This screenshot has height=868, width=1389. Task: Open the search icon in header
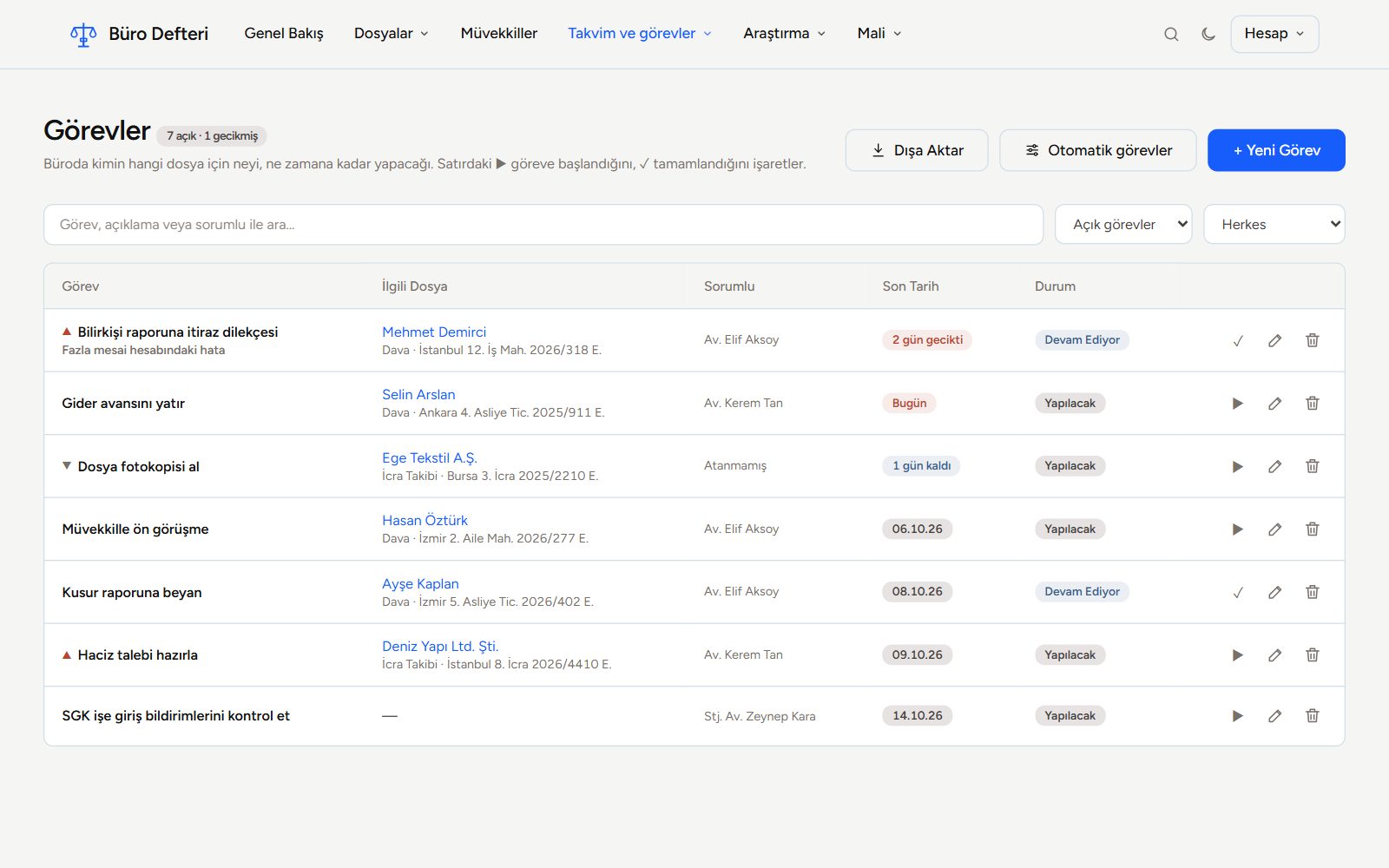coord(1171,34)
